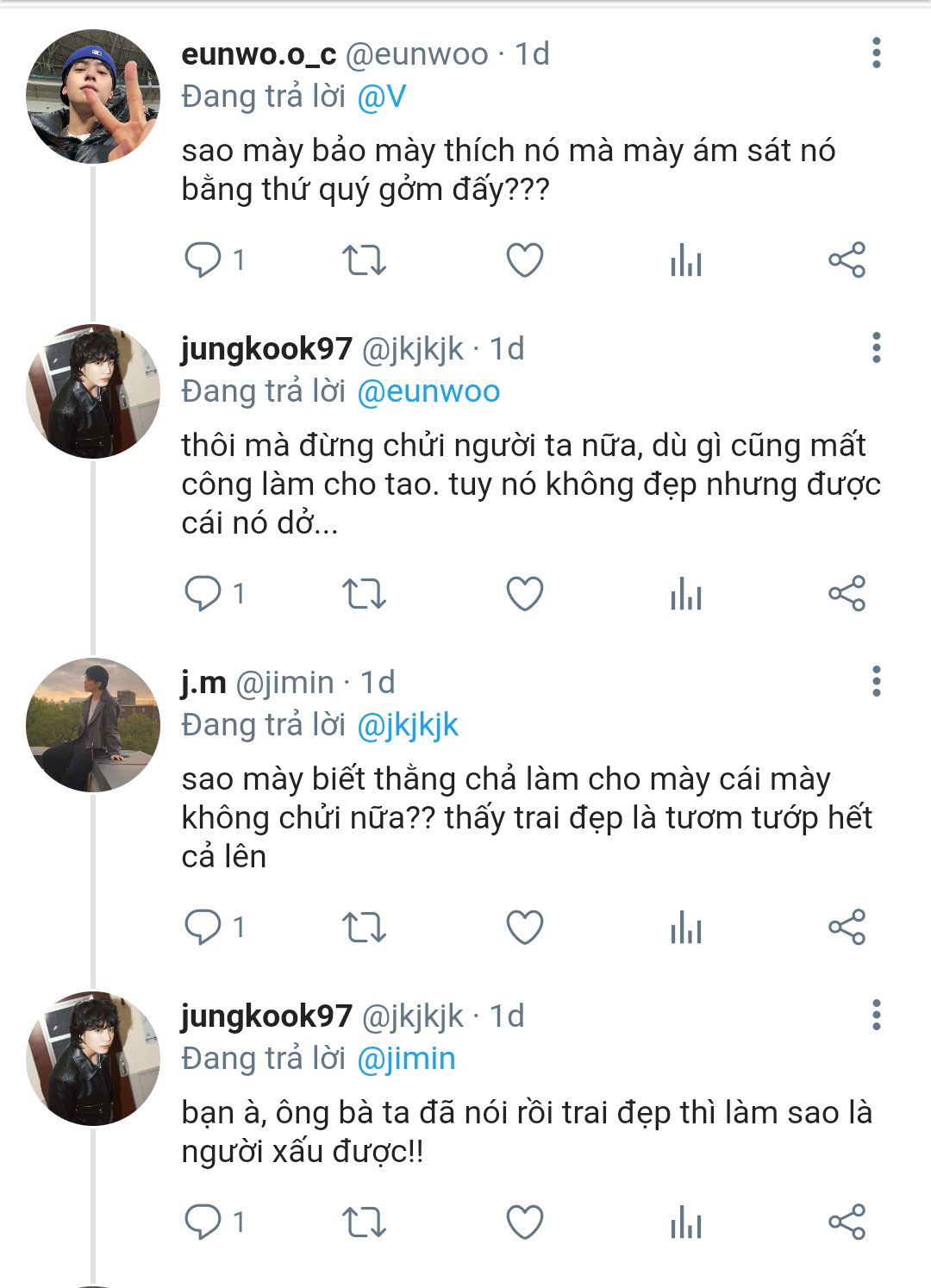Retweet jungkook97's reply to @eunwoo
The image size is (931, 1288).
(x=364, y=593)
